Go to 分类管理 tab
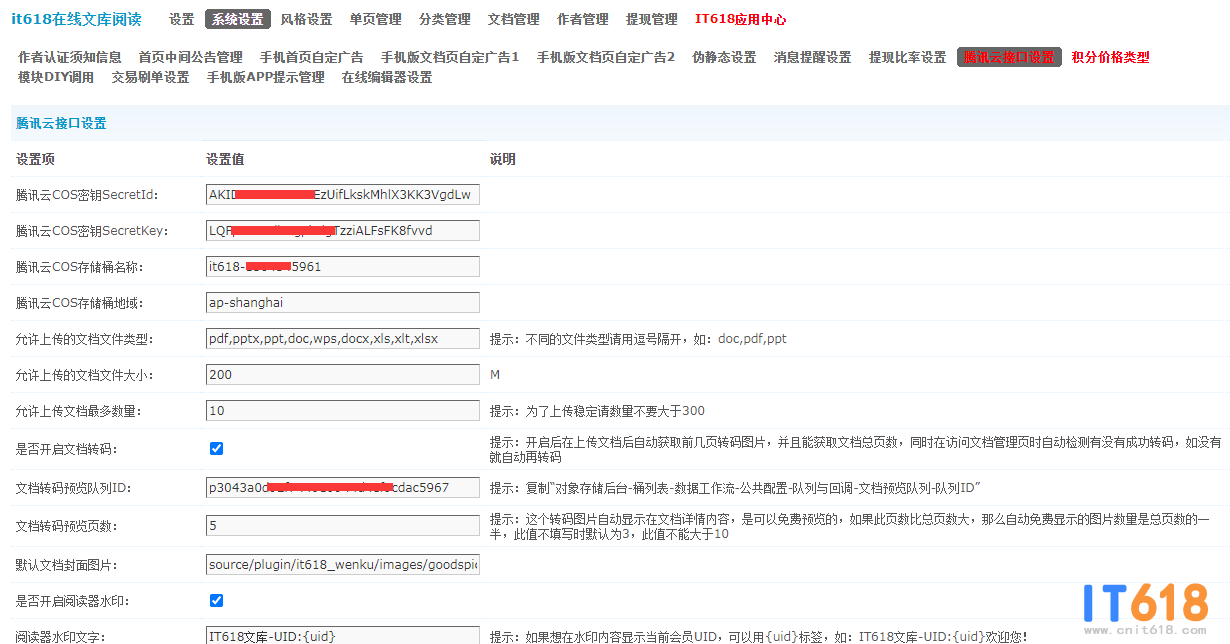This screenshot has height=644, width=1230. tap(445, 19)
